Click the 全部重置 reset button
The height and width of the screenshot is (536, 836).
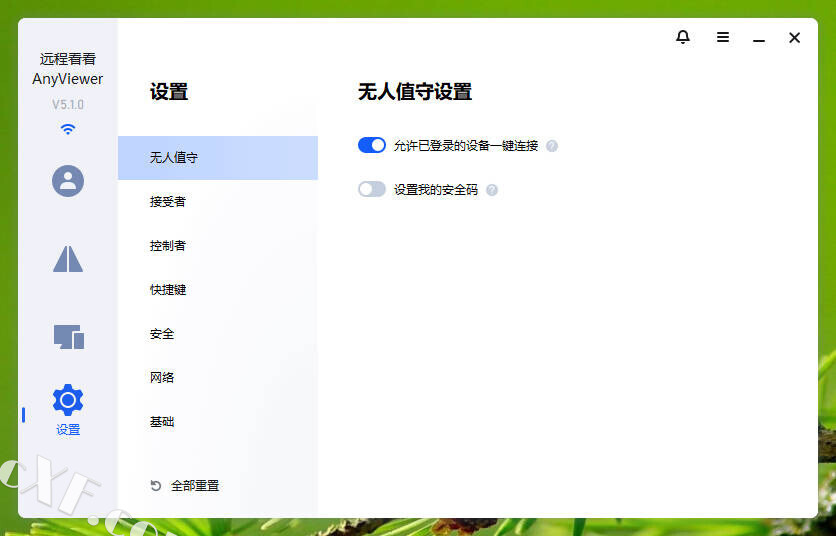click(185, 485)
